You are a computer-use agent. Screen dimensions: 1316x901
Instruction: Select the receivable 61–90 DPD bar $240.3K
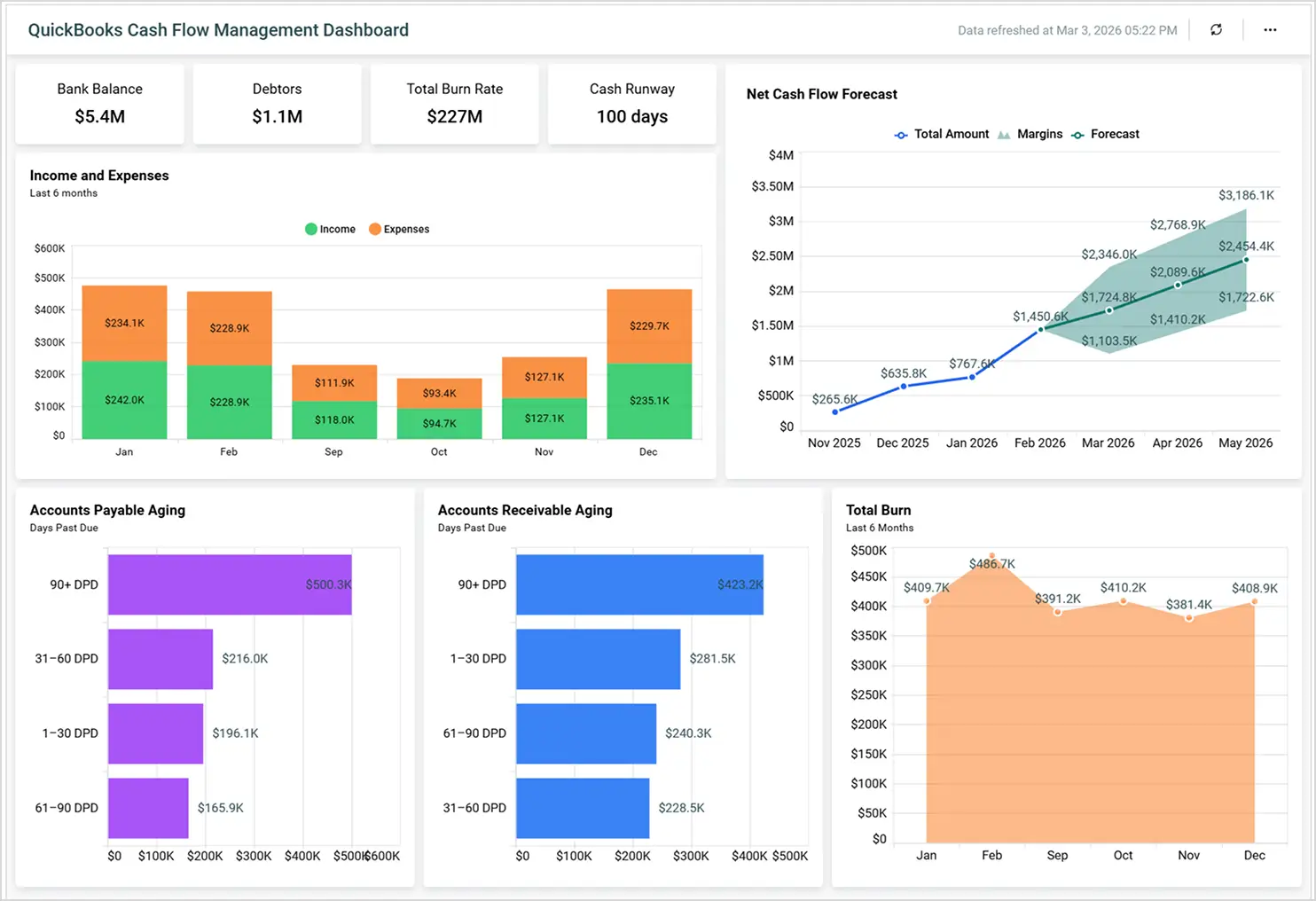click(586, 733)
